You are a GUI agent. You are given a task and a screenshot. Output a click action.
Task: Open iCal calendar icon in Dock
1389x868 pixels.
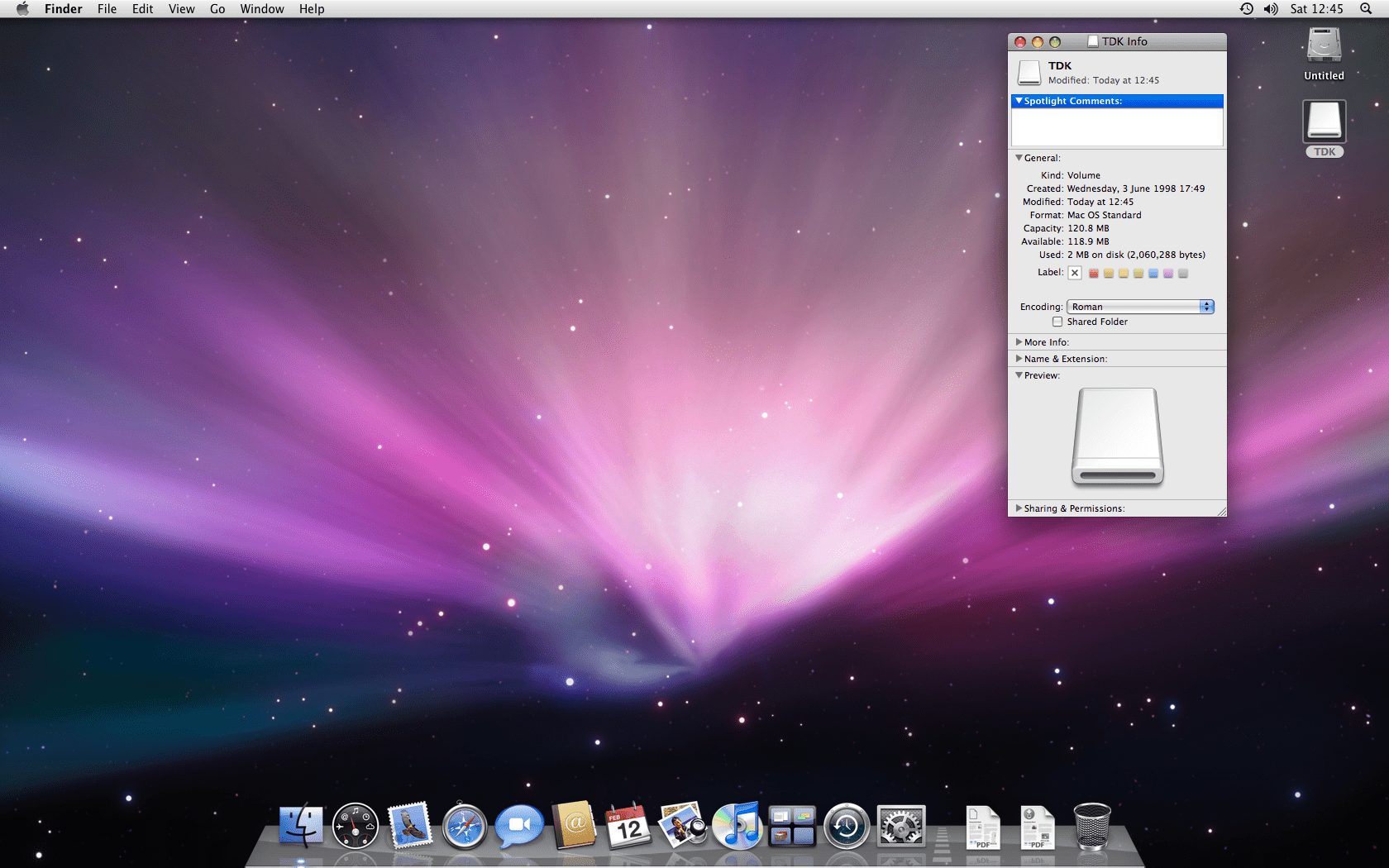coord(628,826)
